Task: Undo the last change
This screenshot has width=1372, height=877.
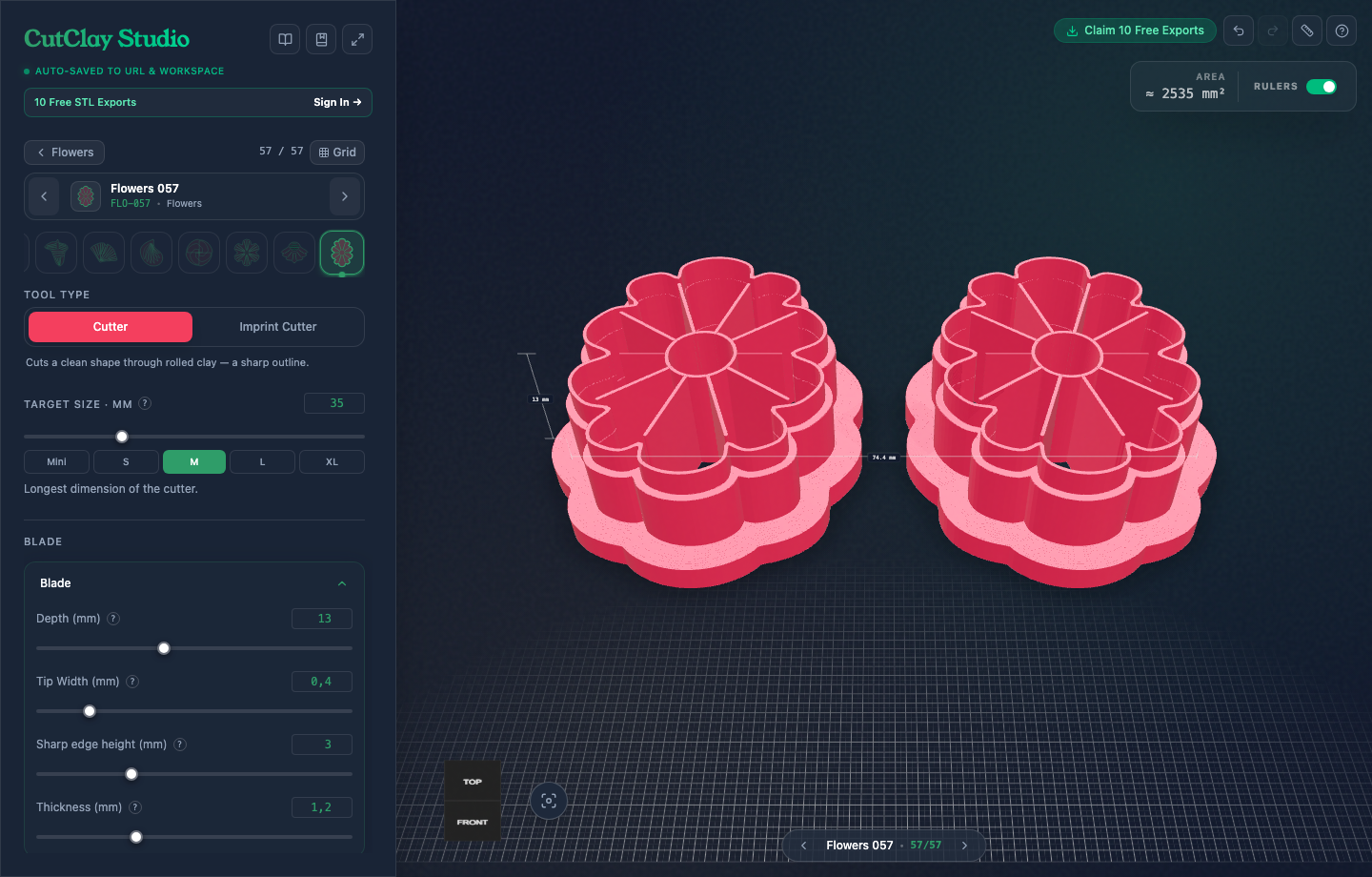Action: click(1239, 31)
